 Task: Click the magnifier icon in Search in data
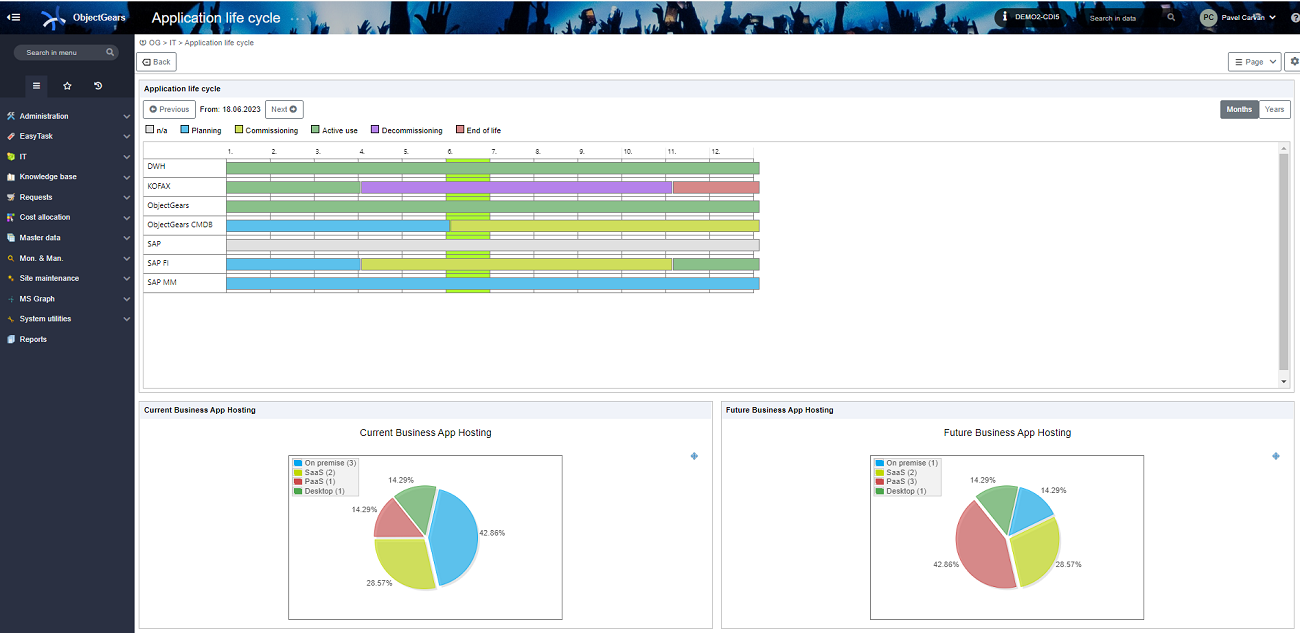point(1171,17)
